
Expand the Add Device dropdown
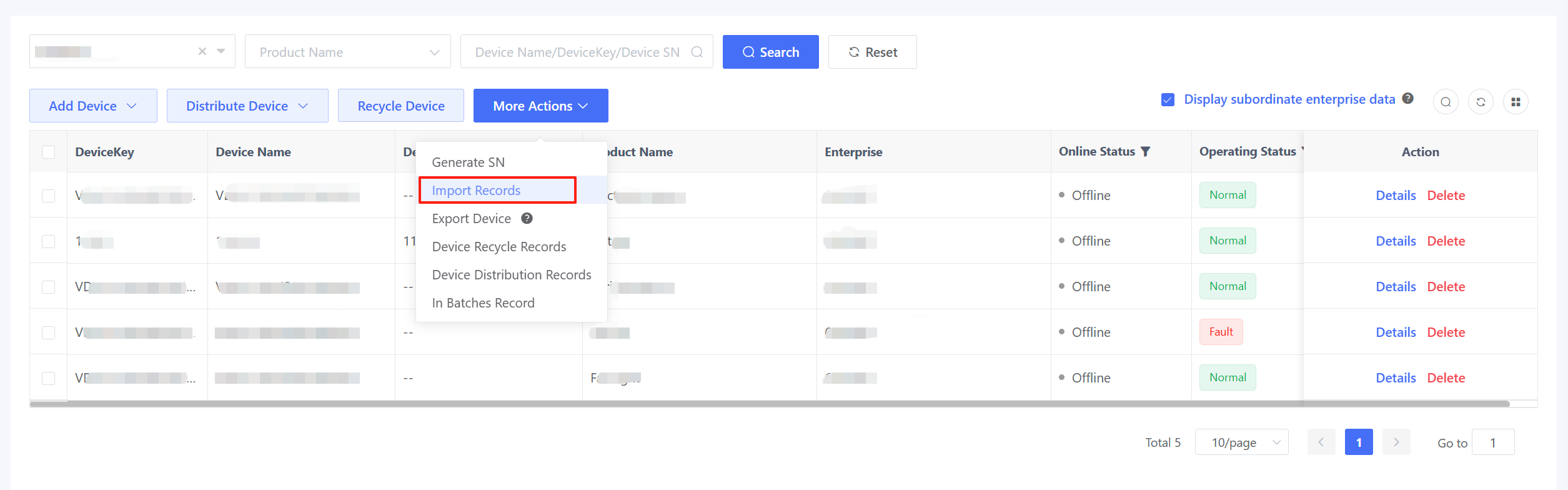tap(93, 106)
